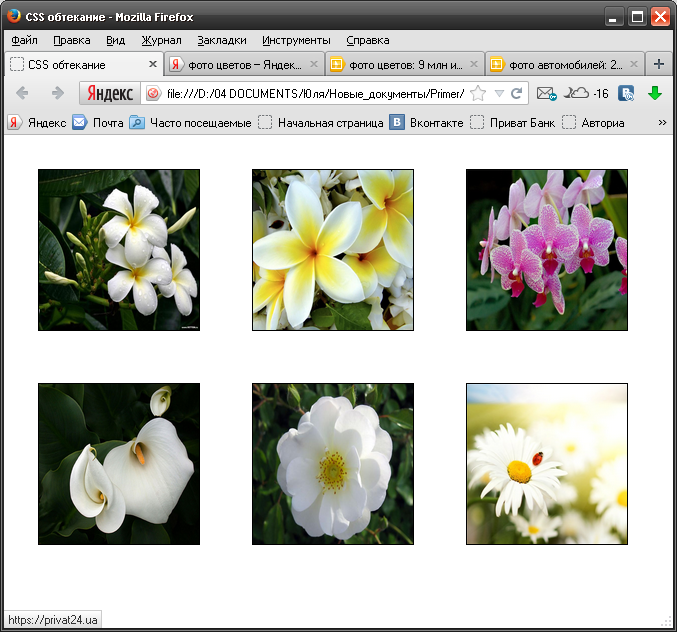677x632 pixels.
Task: Open the Yandex mail envelope toolbar icon
Action: pyautogui.click(x=545, y=93)
